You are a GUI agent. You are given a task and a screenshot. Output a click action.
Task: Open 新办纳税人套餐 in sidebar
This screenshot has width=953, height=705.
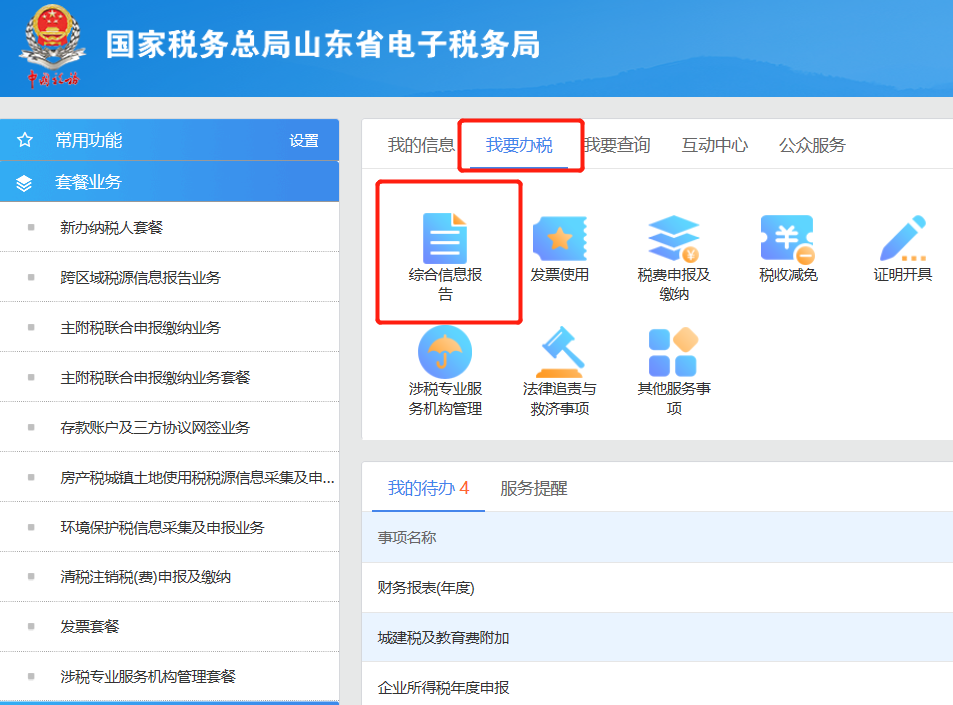170,227
